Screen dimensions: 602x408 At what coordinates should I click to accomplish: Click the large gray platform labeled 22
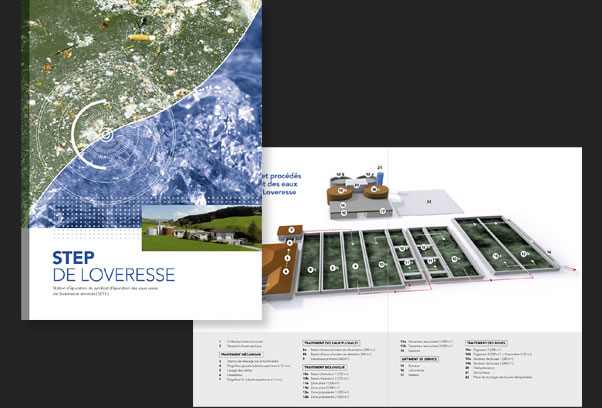click(428, 203)
